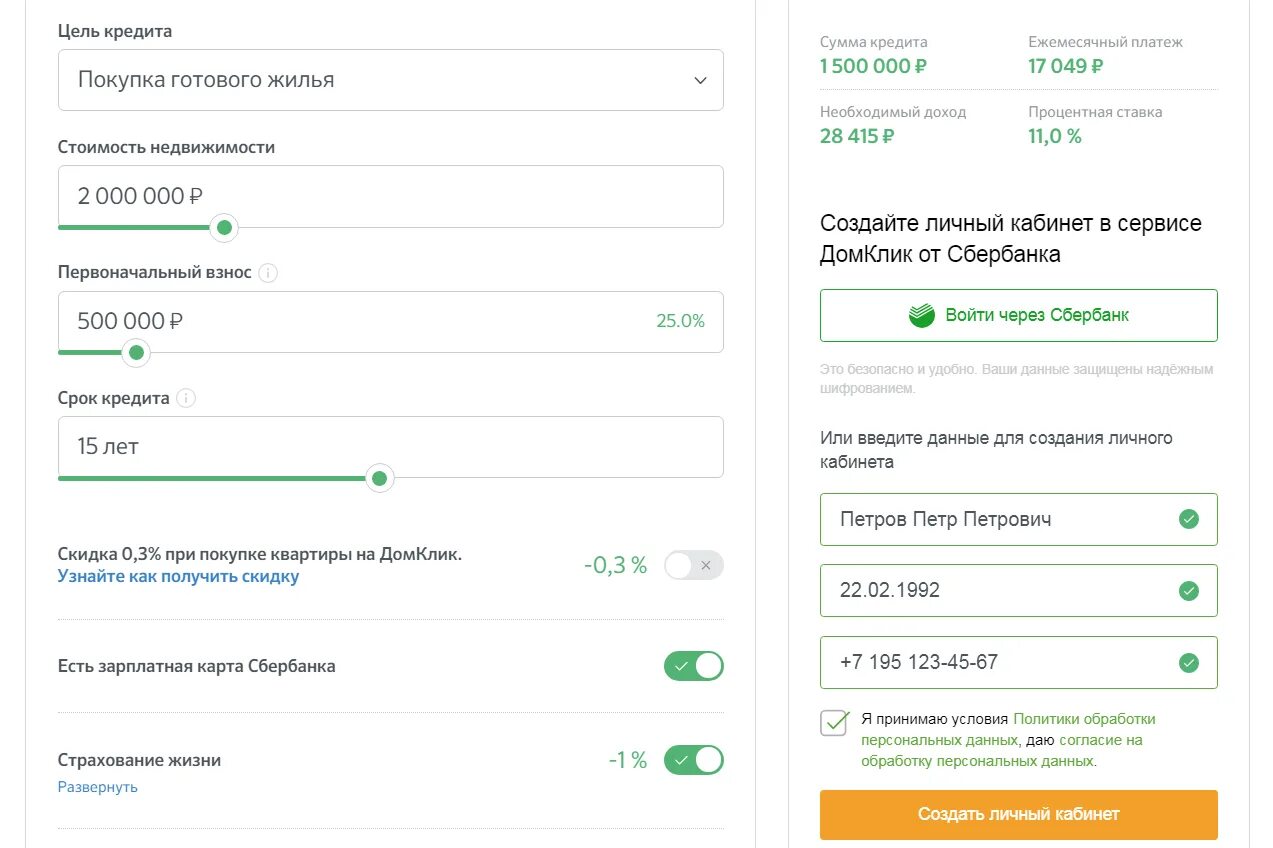Click the birth date field 22.02.1992
This screenshot has height=848, width=1273.
coord(1019,591)
